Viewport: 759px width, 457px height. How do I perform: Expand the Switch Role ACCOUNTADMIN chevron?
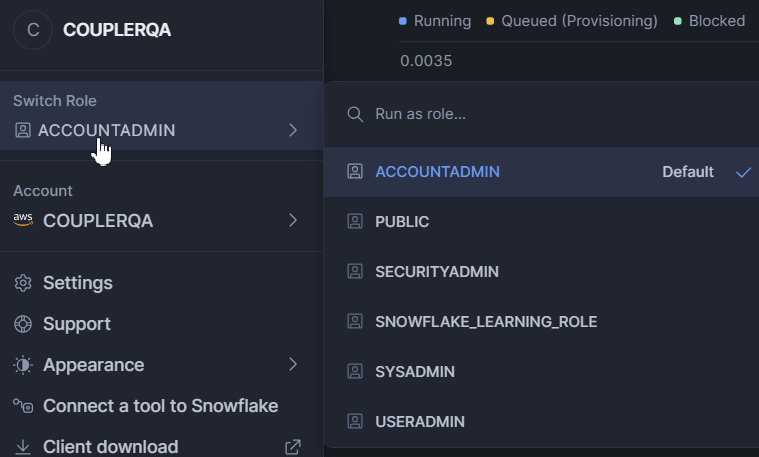(293, 130)
